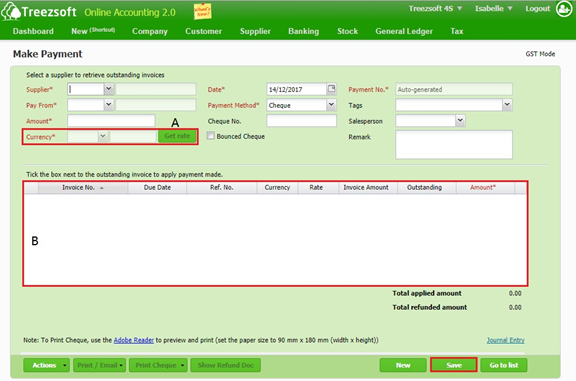The width and height of the screenshot is (576, 381).
Task: Click the Date field showing 14/12/2017
Action: 296,89
